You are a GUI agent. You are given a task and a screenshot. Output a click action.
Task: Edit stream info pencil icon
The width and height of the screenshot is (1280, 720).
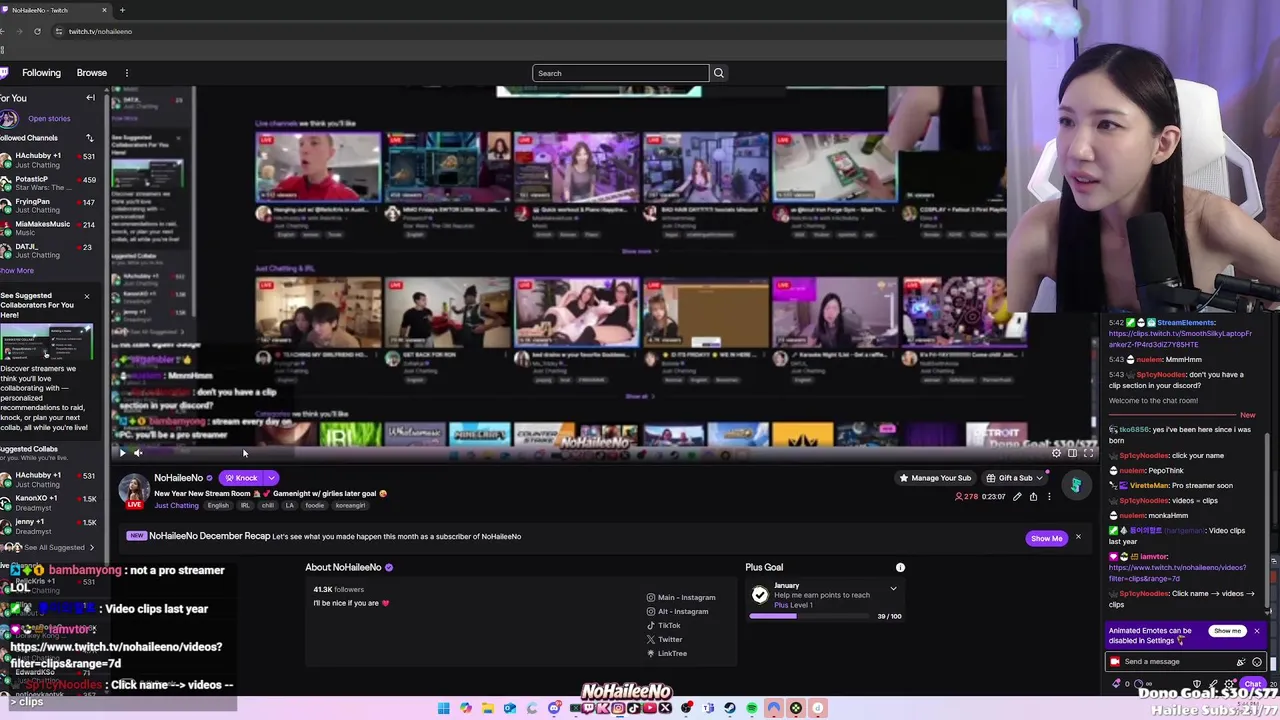(x=1017, y=497)
